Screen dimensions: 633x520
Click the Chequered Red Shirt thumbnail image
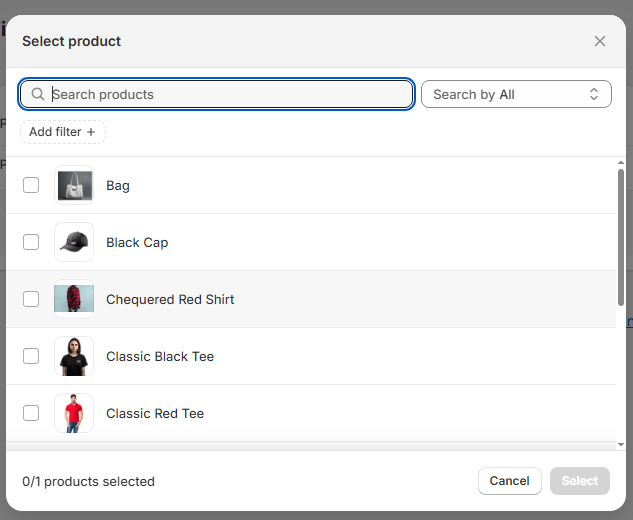(x=74, y=299)
